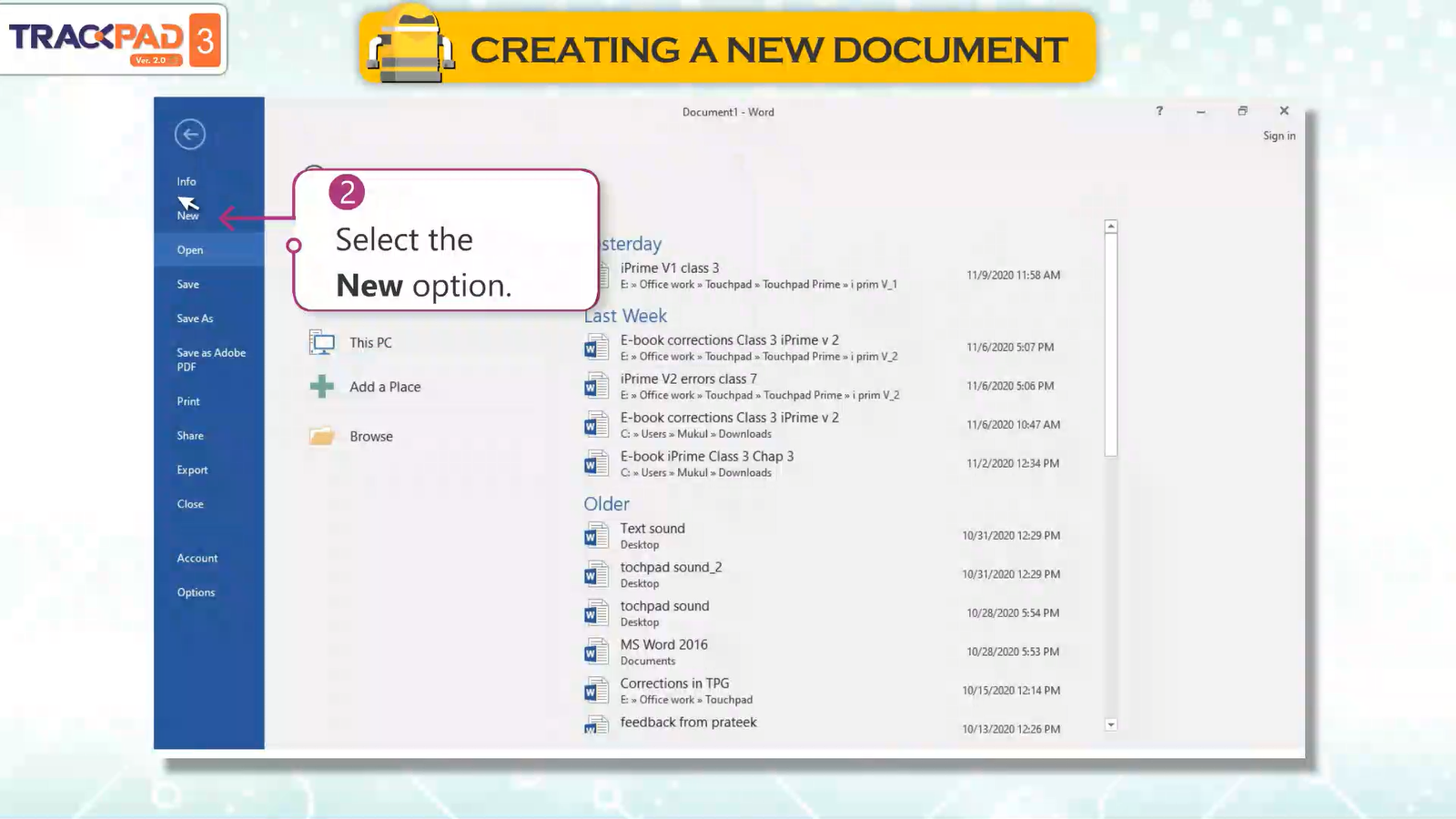Click Word icon of E-book corrections 10:47 AM

coord(596,425)
